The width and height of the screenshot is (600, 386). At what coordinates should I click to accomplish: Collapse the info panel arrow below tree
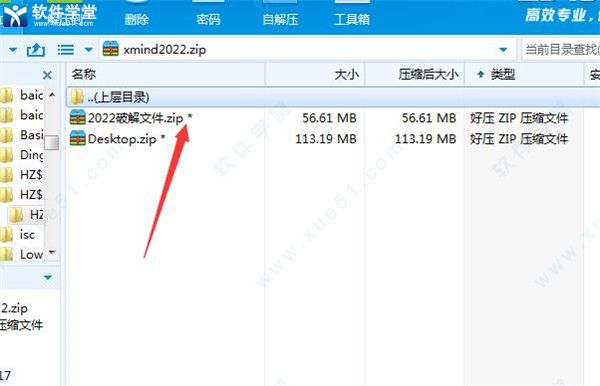pyautogui.click(x=48, y=277)
